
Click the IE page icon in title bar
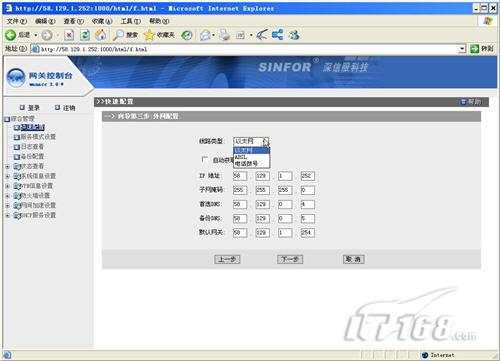[9, 8]
